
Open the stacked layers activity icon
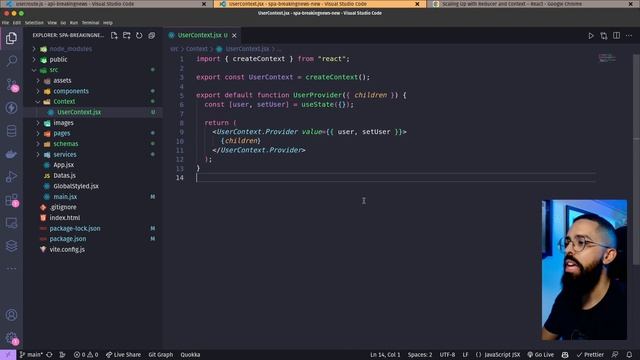tap(11, 246)
